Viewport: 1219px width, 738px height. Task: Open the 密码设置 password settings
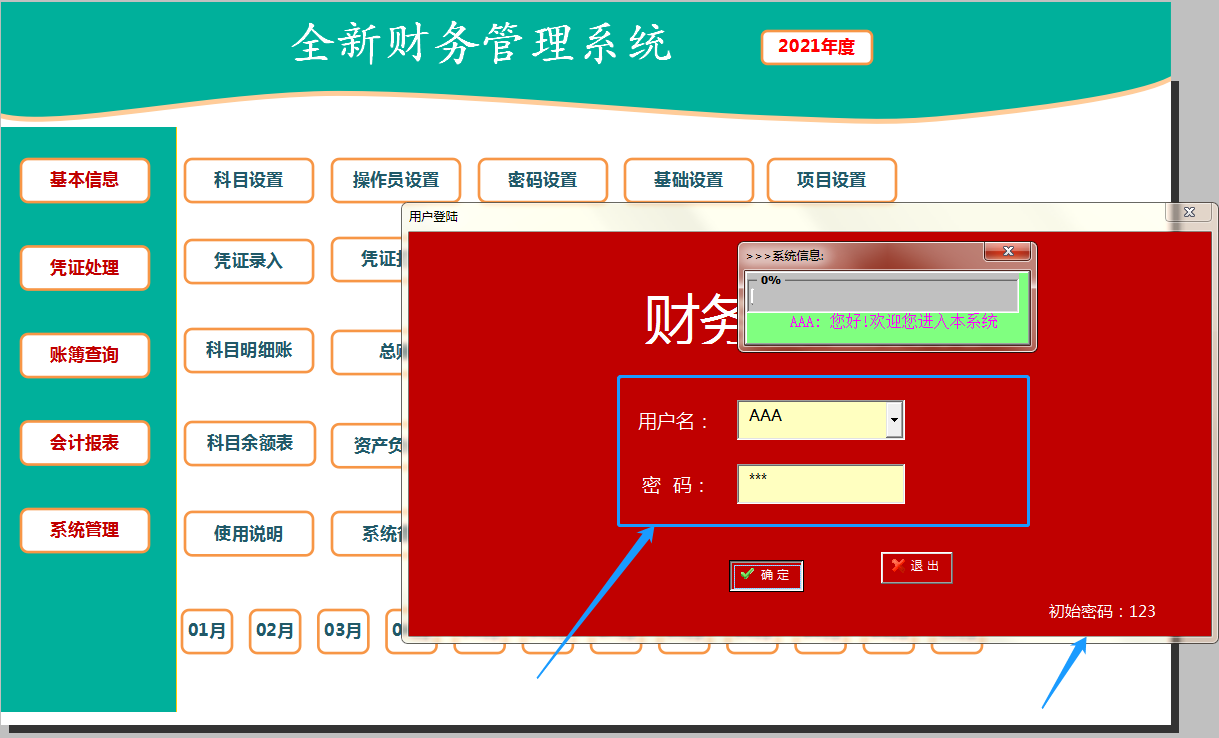click(x=542, y=180)
